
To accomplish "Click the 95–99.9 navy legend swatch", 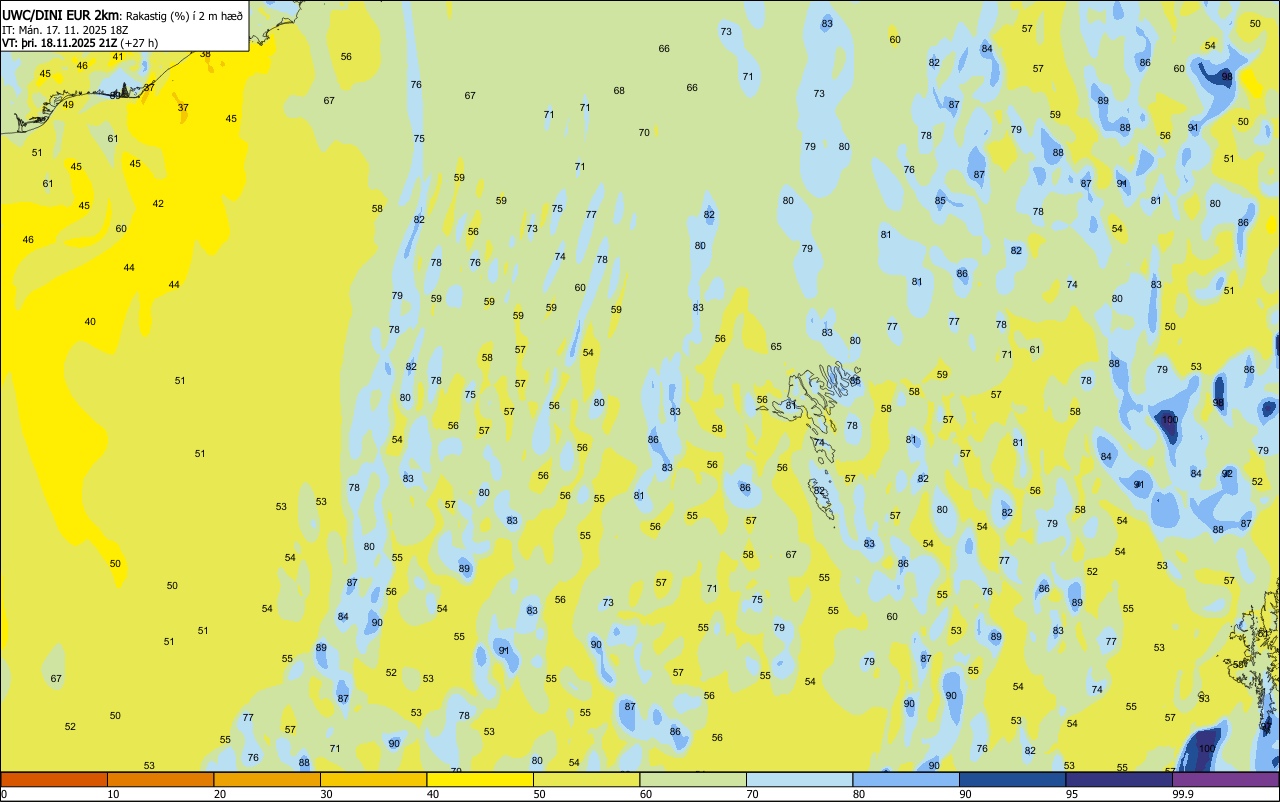I will tap(1119, 779).
